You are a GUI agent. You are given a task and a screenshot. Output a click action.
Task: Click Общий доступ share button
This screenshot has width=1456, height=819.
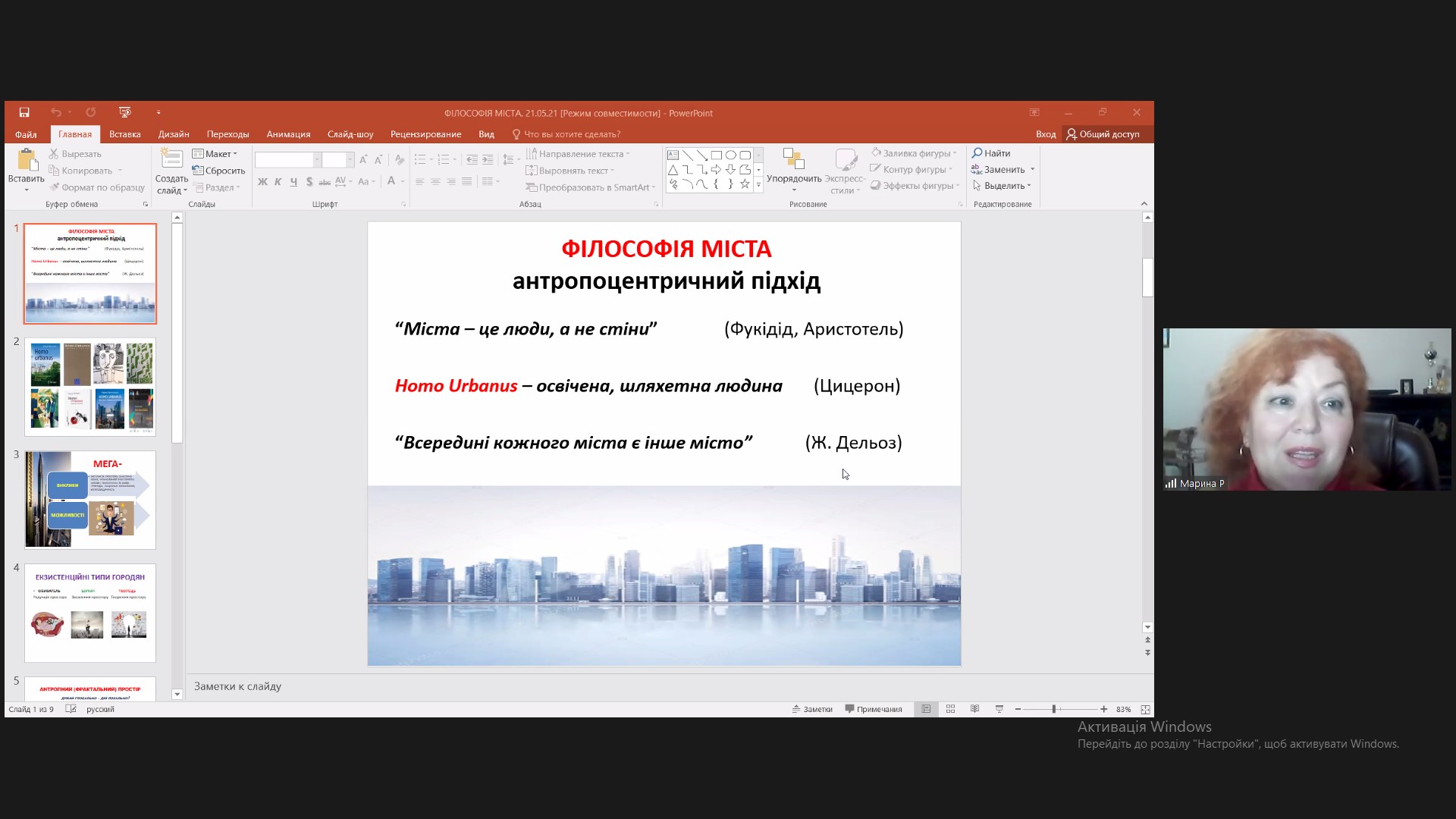[1103, 134]
